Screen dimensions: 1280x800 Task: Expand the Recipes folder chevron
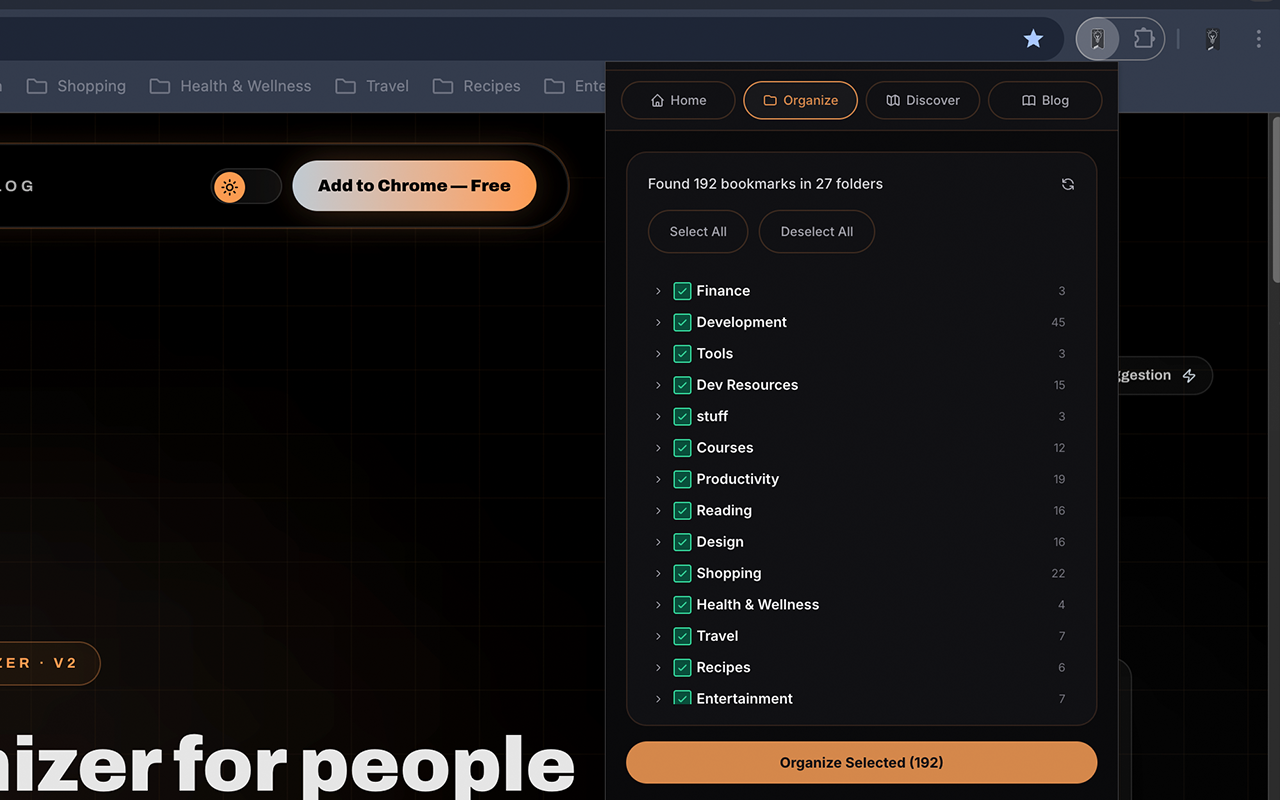pyautogui.click(x=658, y=668)
